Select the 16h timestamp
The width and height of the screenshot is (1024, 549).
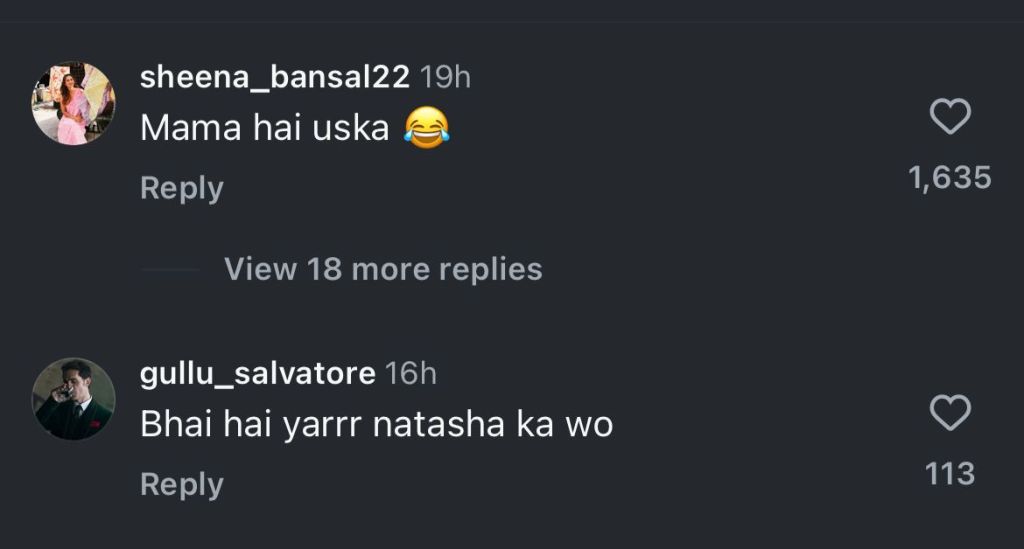pyautogui.click(x=411, y=373)
